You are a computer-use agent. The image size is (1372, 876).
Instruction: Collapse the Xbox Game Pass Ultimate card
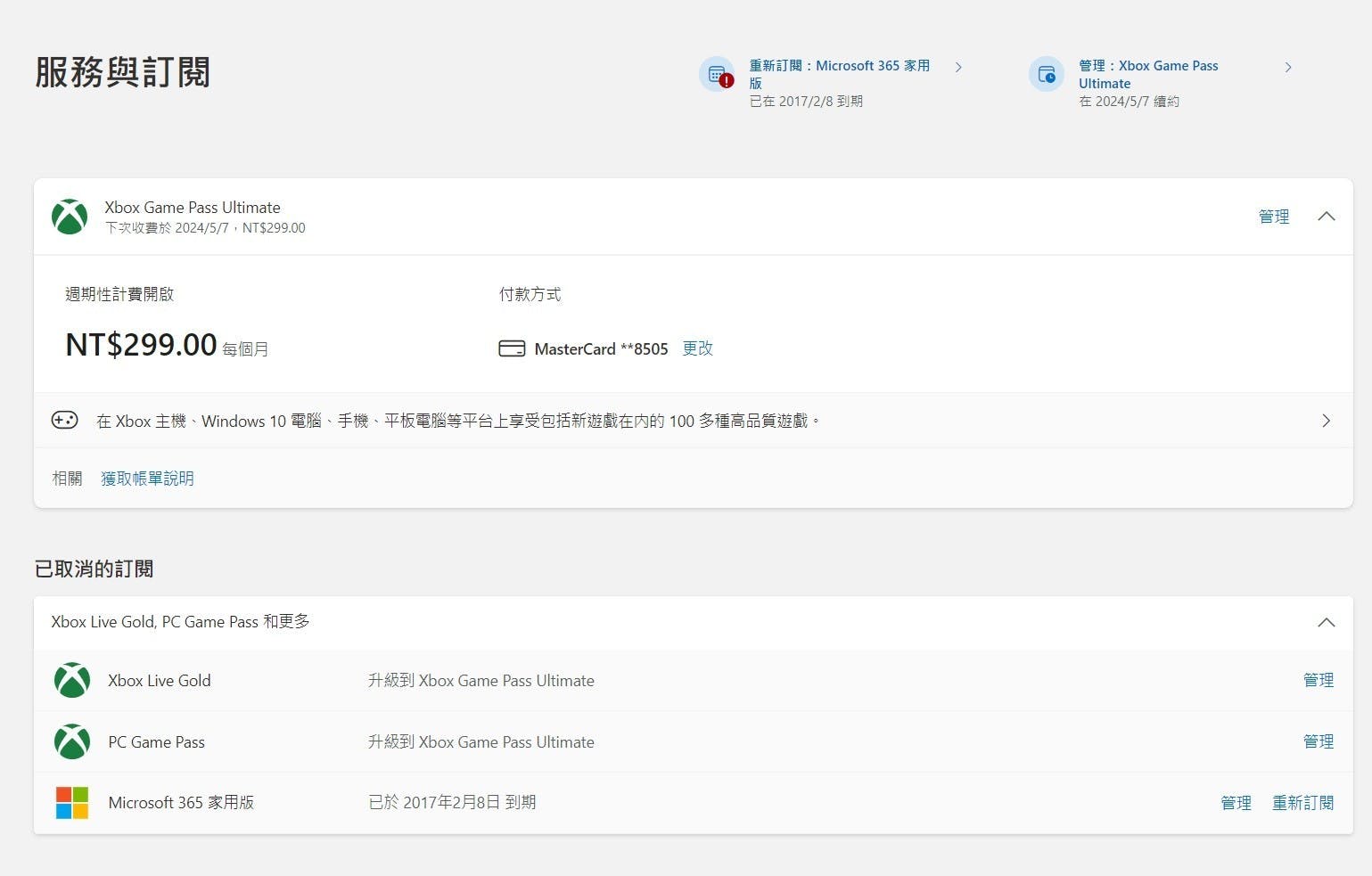[1327, 217]
